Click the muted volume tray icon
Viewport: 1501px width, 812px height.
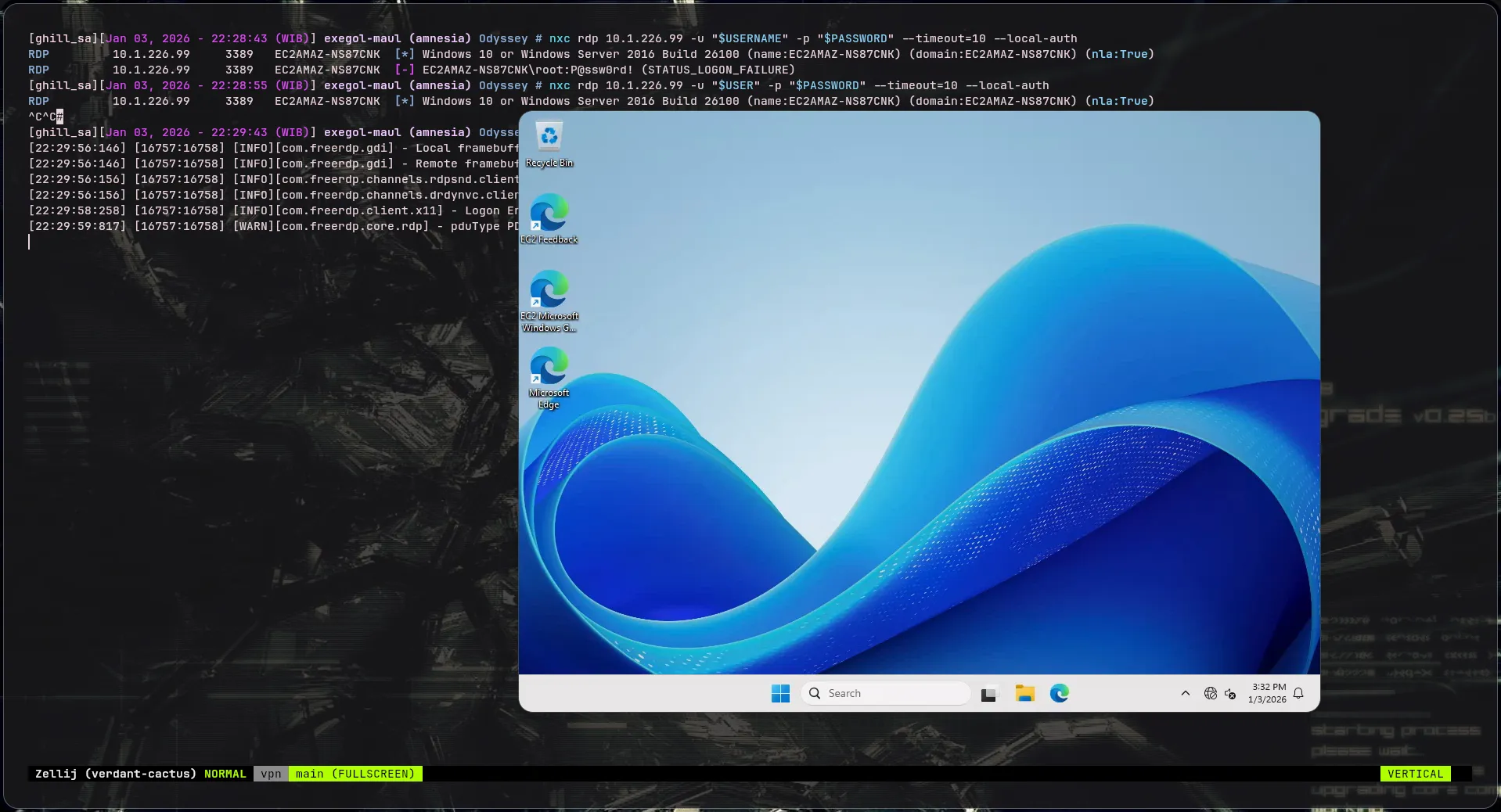click(x=1230, y=694)
